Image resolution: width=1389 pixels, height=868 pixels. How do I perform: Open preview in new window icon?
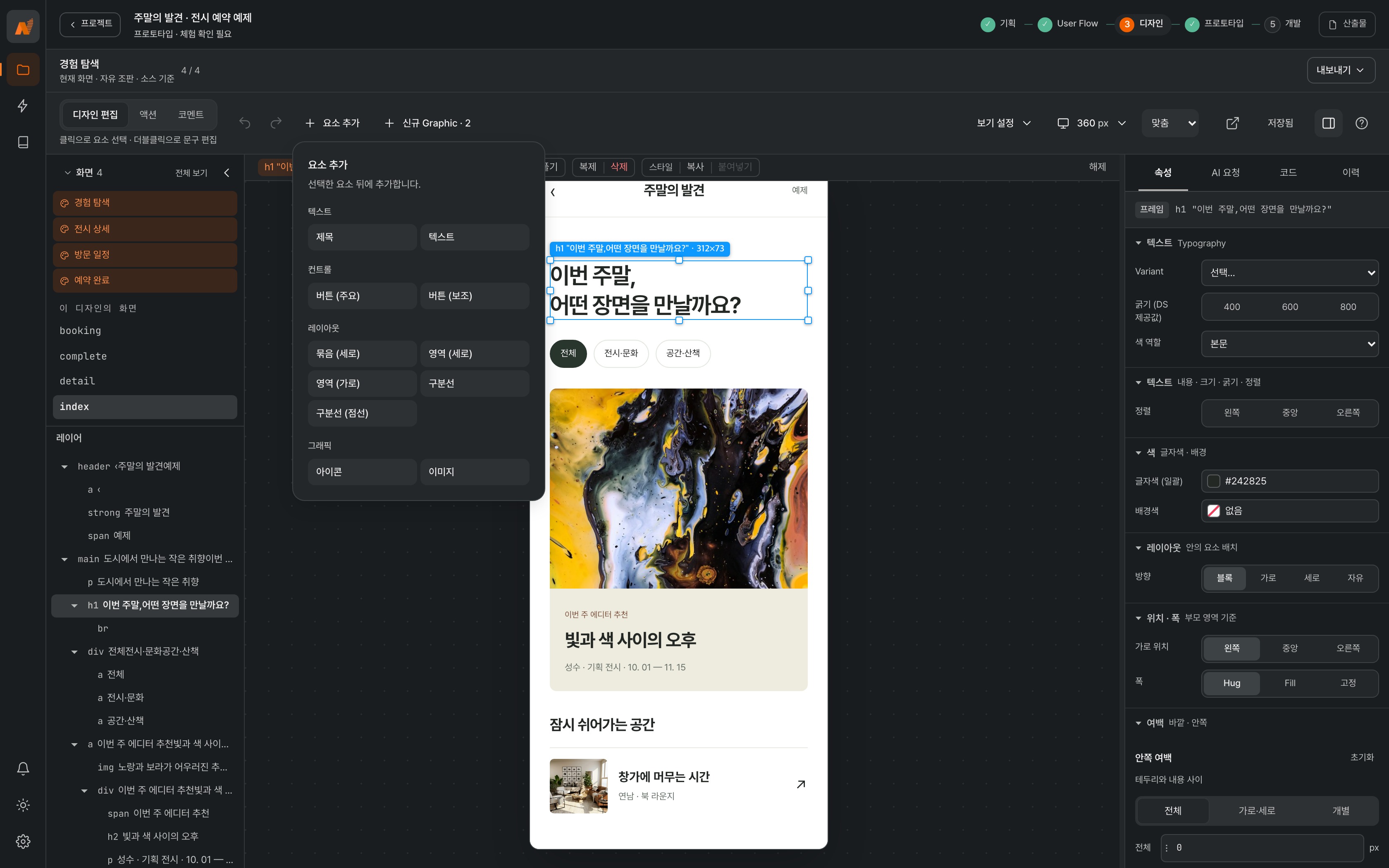tap(1232, 123)
